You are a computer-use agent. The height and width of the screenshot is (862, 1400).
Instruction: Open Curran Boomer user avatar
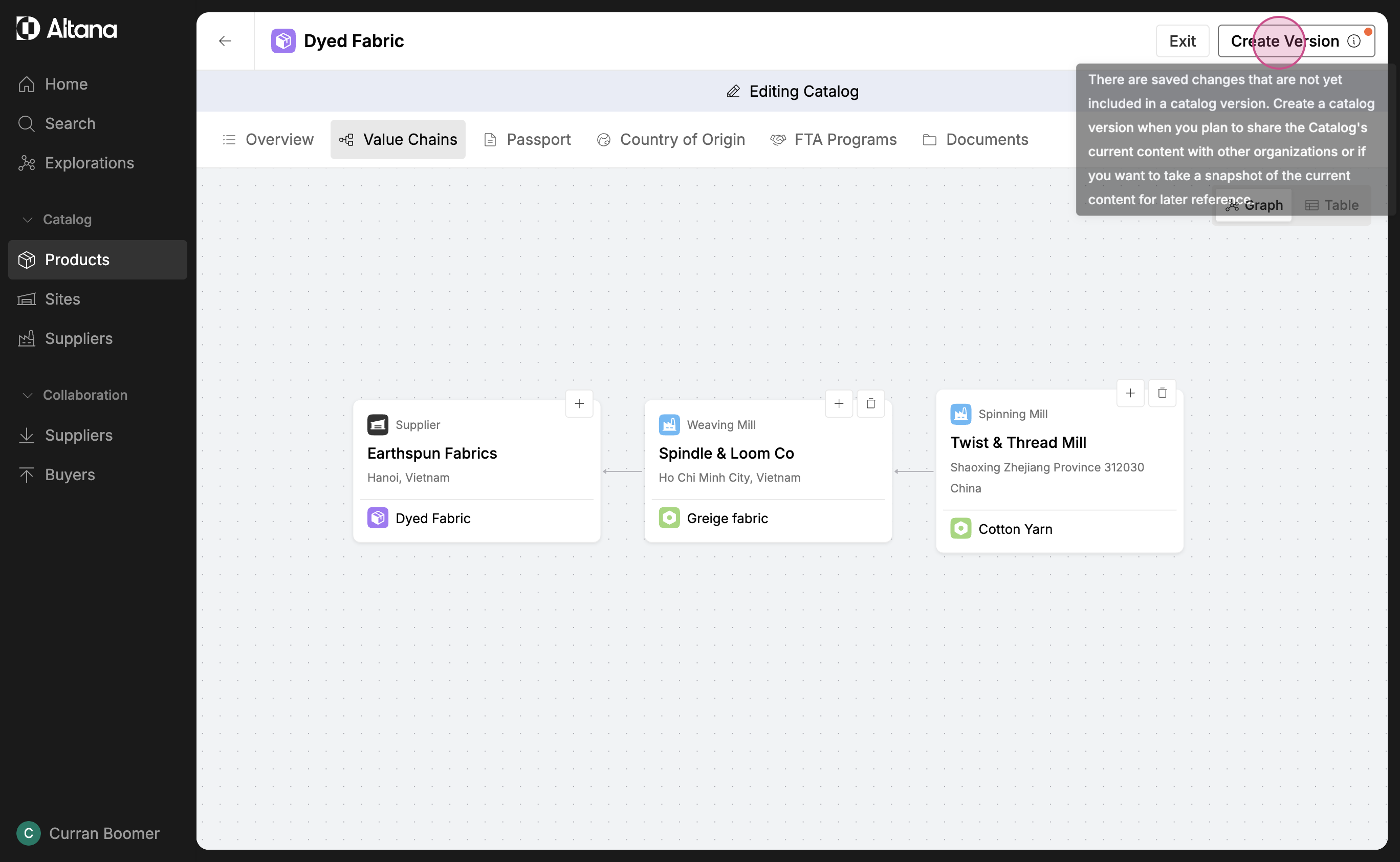coord(29,833)
